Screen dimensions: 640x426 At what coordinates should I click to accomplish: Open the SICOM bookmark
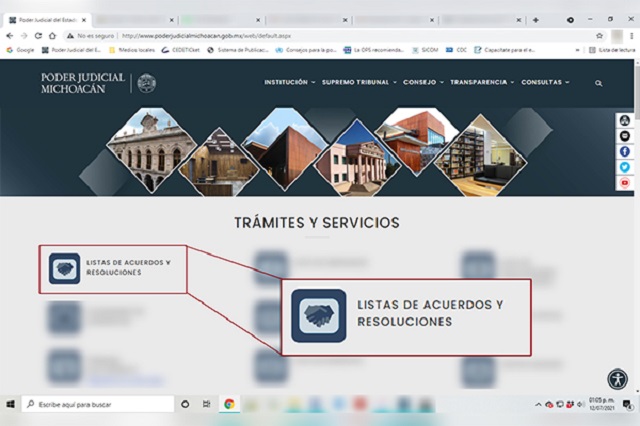tap(425, 50)
